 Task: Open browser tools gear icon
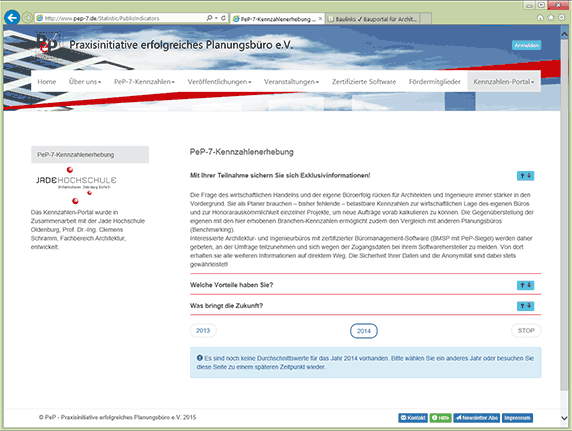[x=562, y=18]
